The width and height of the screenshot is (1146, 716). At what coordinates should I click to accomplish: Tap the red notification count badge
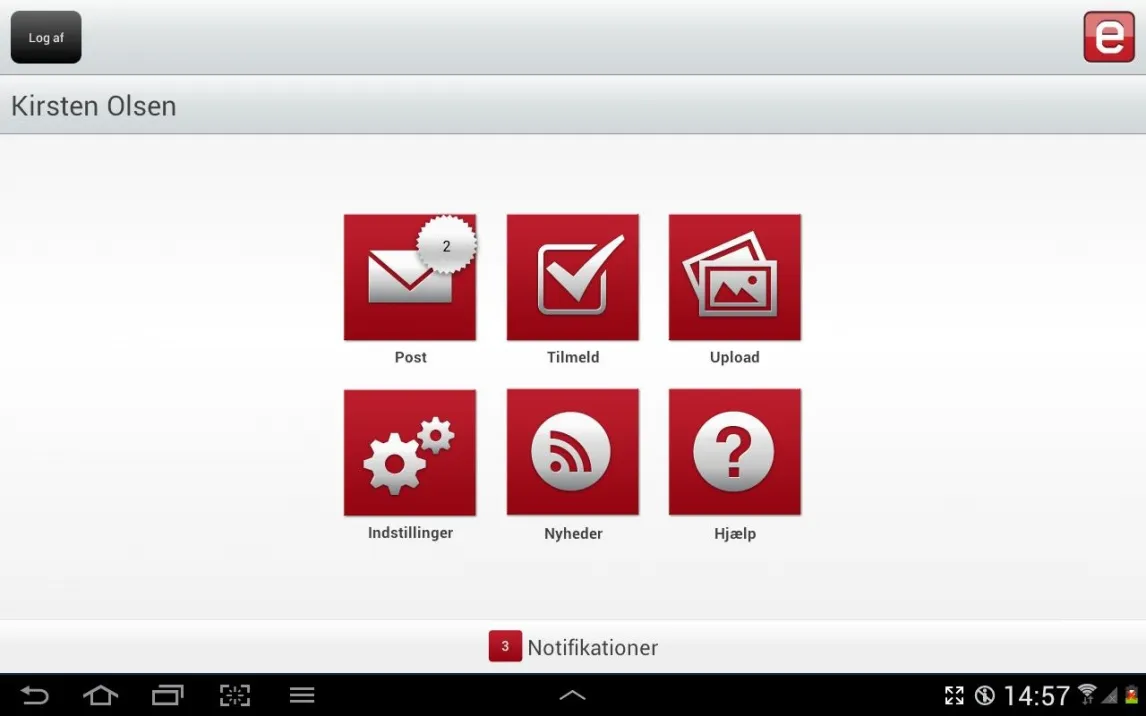(505, 647)
